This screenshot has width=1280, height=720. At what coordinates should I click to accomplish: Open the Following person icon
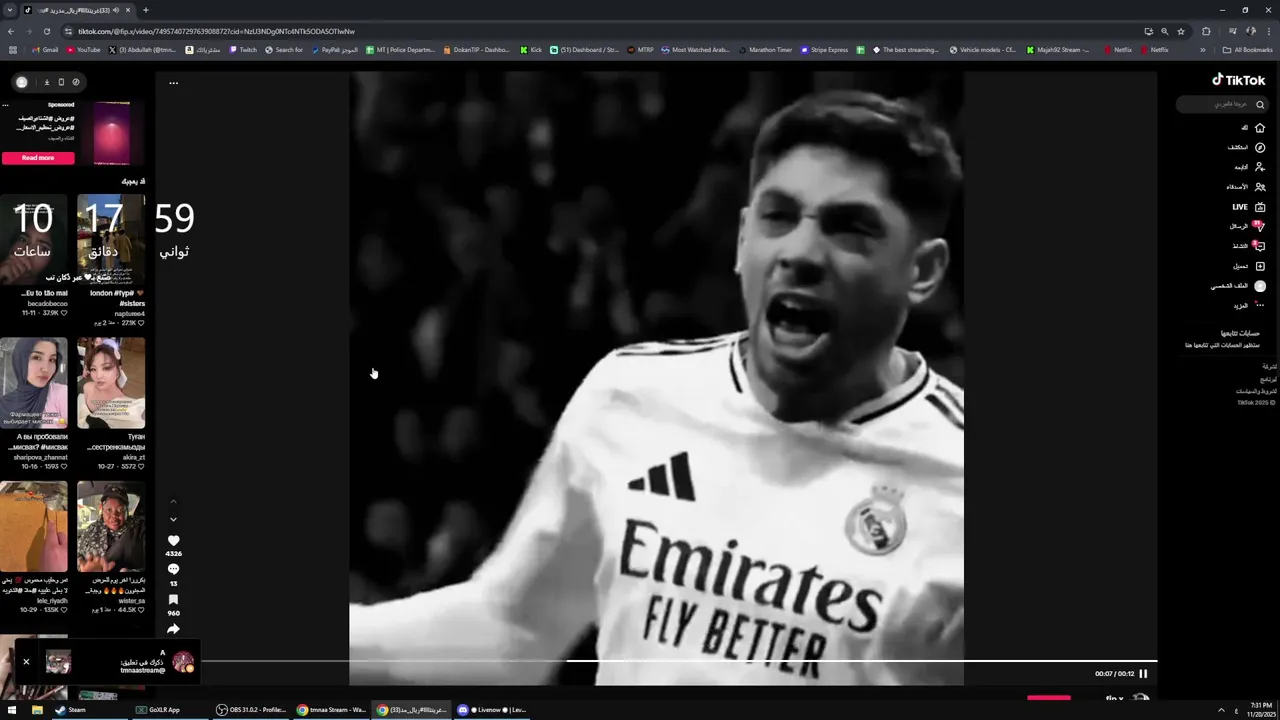[x=1260, y=167]
